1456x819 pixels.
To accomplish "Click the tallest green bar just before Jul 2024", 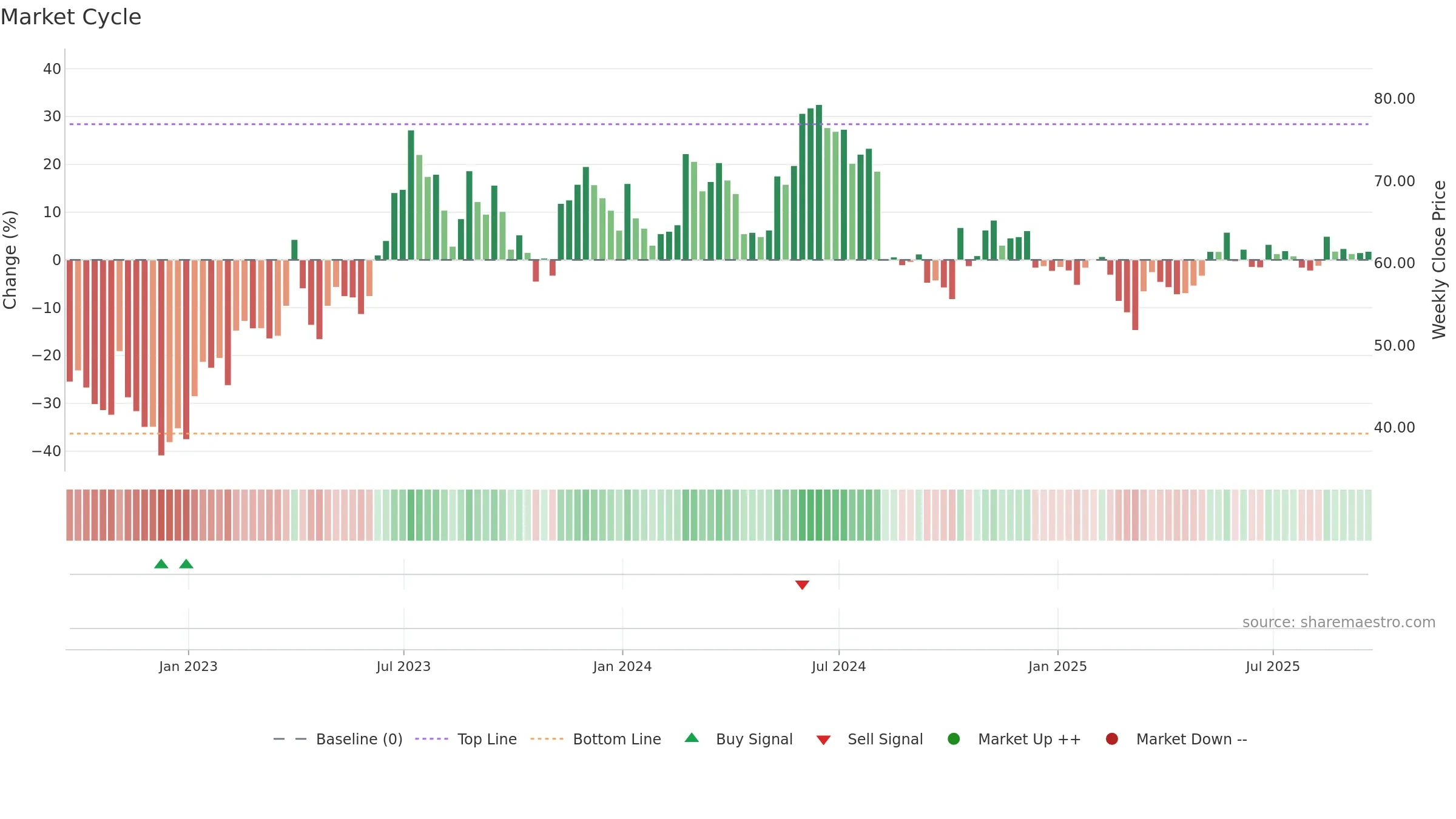I will coord(819,182).
